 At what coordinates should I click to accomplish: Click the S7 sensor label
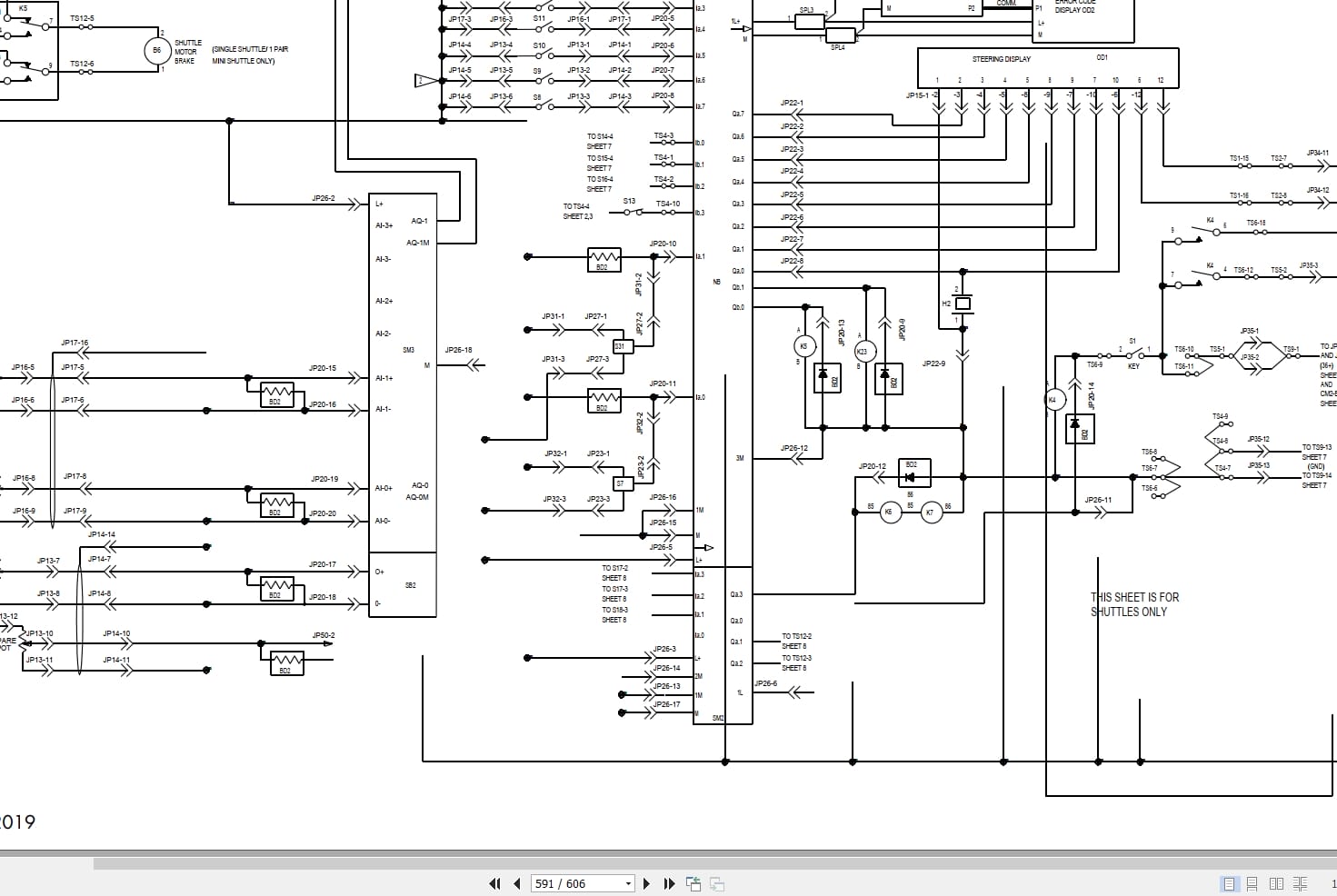pos(621,483)
